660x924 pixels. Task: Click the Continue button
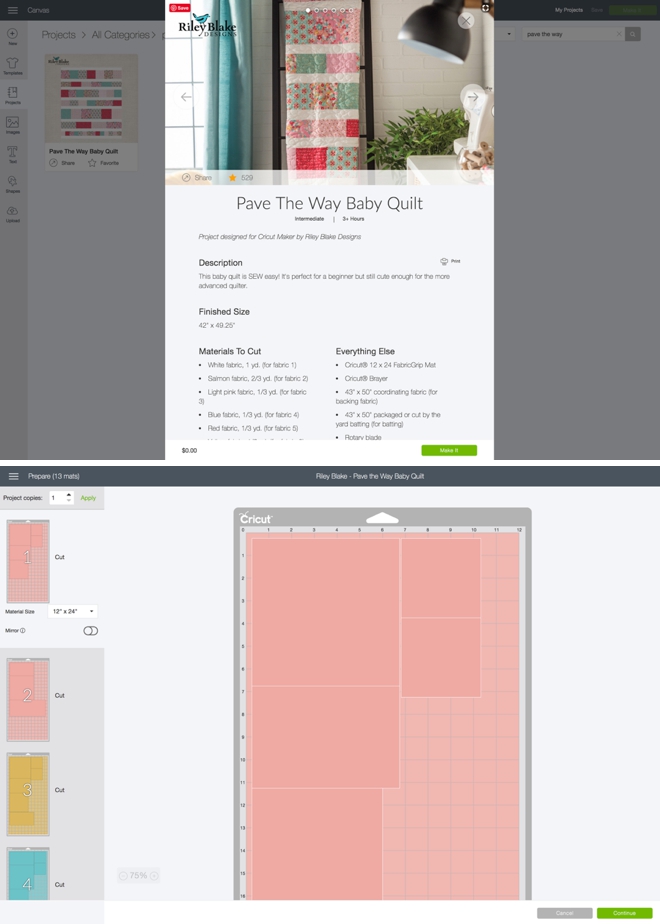624,913
